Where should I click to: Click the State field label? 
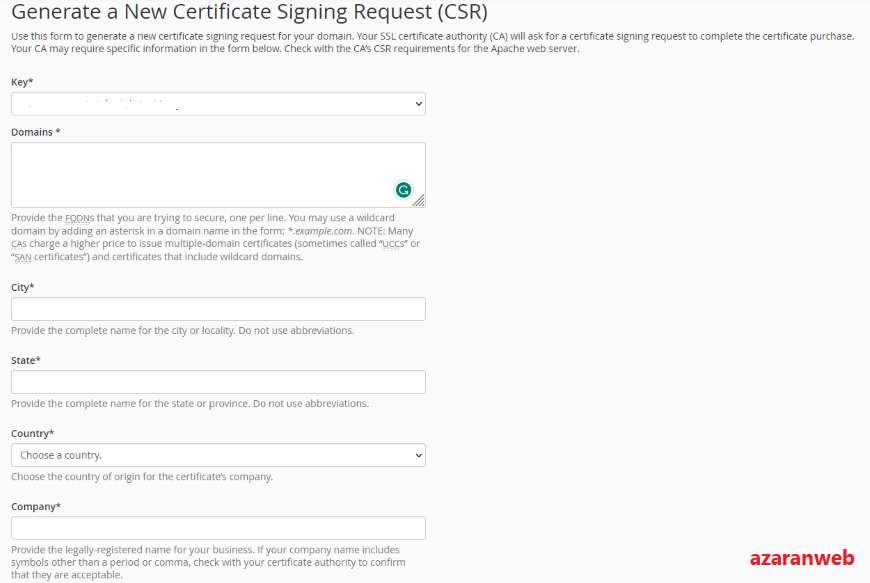[26, 361]
